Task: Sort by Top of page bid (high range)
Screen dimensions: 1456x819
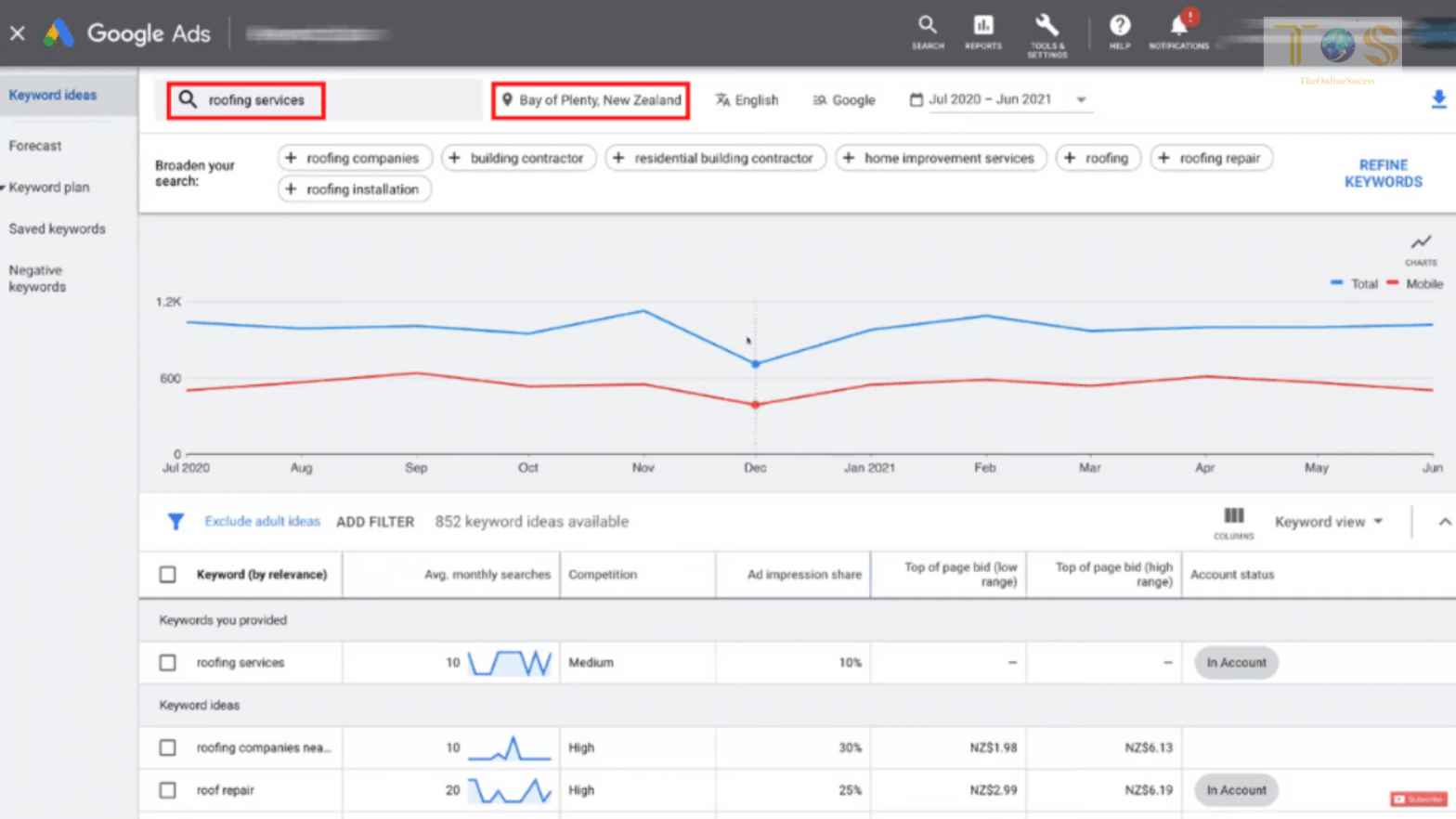Action: coord(1113,575)
